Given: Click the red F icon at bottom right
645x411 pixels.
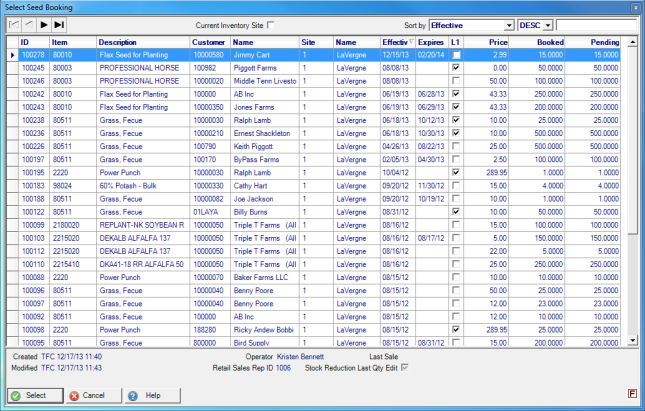Looking at the screenshot, I should [631, 393].
